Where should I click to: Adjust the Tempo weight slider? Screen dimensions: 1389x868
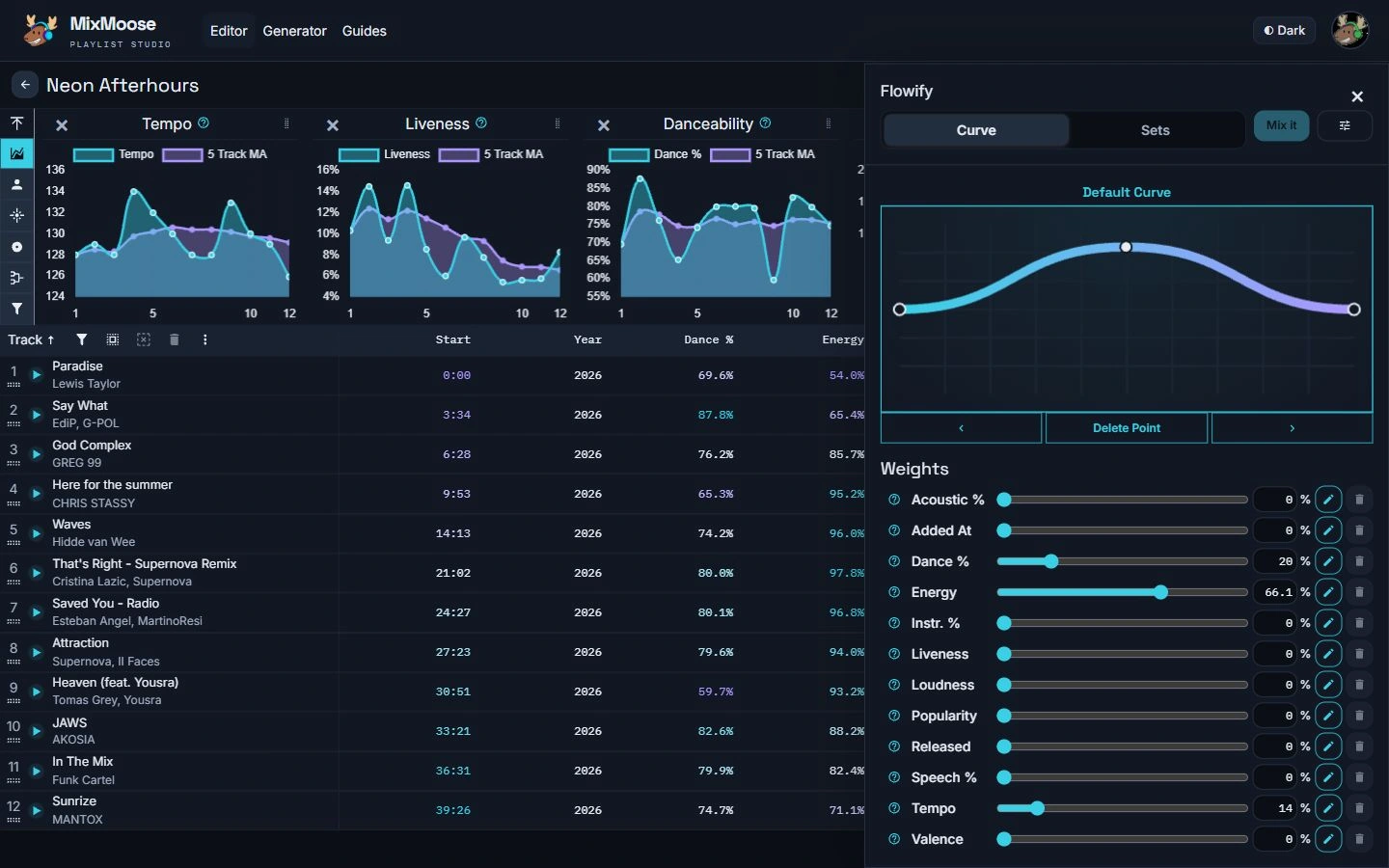[x=1122, y=808]
